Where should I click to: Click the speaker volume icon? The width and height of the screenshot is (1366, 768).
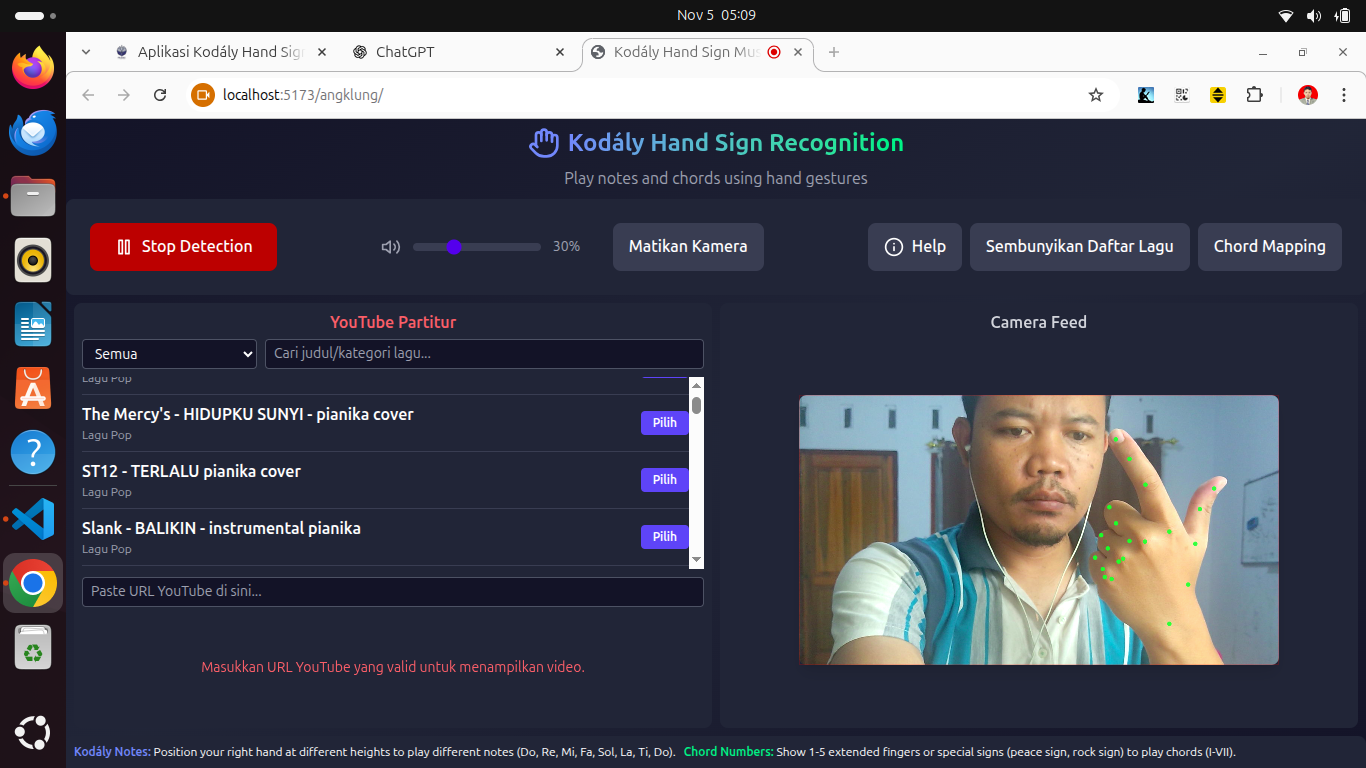(x=390, y=247)
